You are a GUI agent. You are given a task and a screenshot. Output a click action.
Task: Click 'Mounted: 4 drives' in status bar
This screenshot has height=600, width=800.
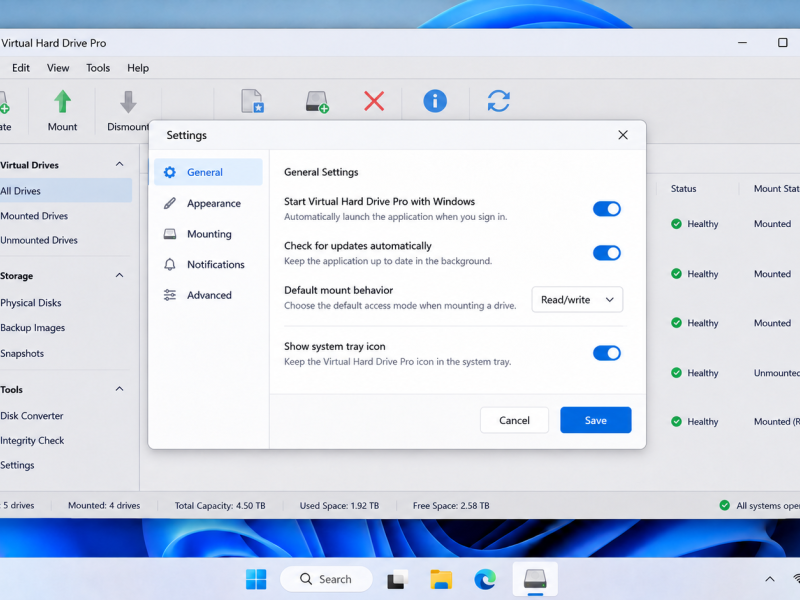coord(104,506)
